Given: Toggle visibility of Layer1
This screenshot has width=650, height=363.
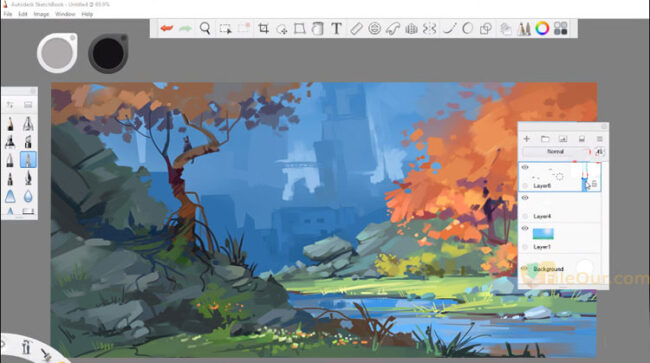Looking at the screenshot, I should tap(525, 228).
